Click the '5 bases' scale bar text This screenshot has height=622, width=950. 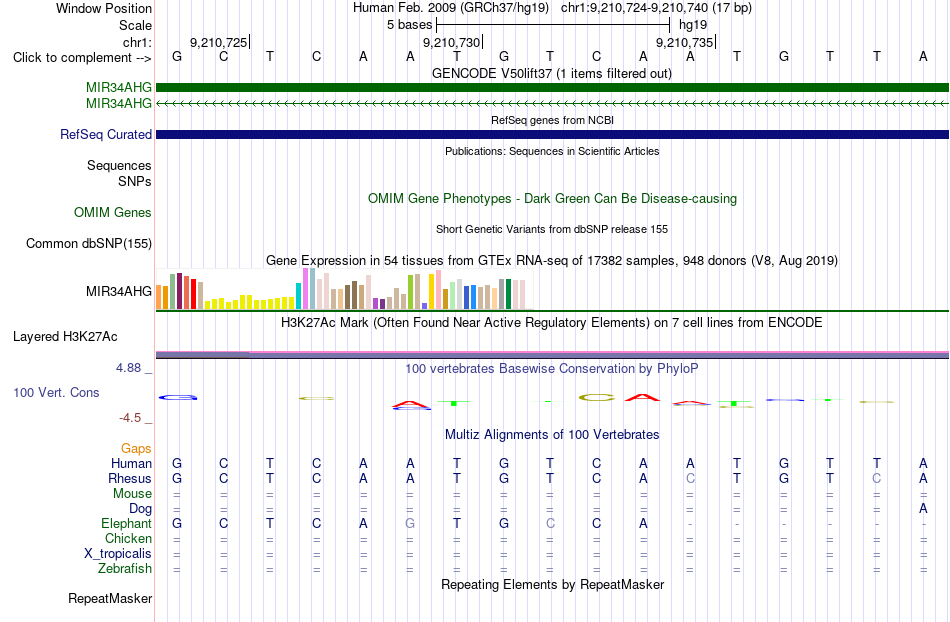point(410,25)
